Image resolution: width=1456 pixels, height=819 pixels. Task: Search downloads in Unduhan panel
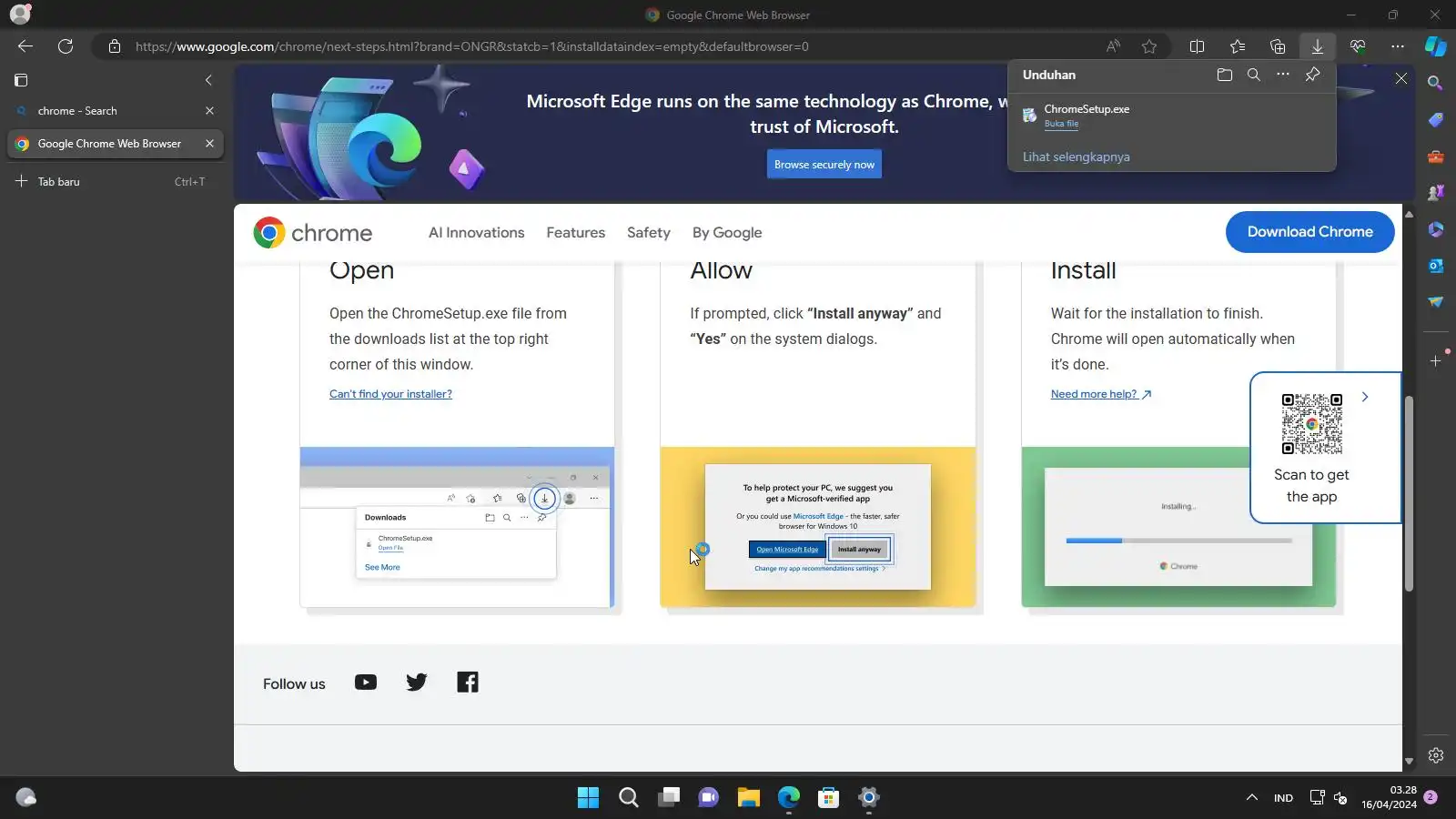point(1254,75)
